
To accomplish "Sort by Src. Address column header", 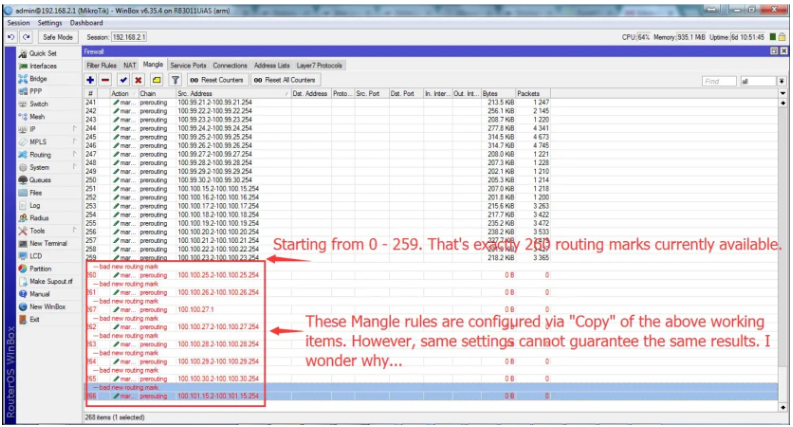I will [233, 94].
